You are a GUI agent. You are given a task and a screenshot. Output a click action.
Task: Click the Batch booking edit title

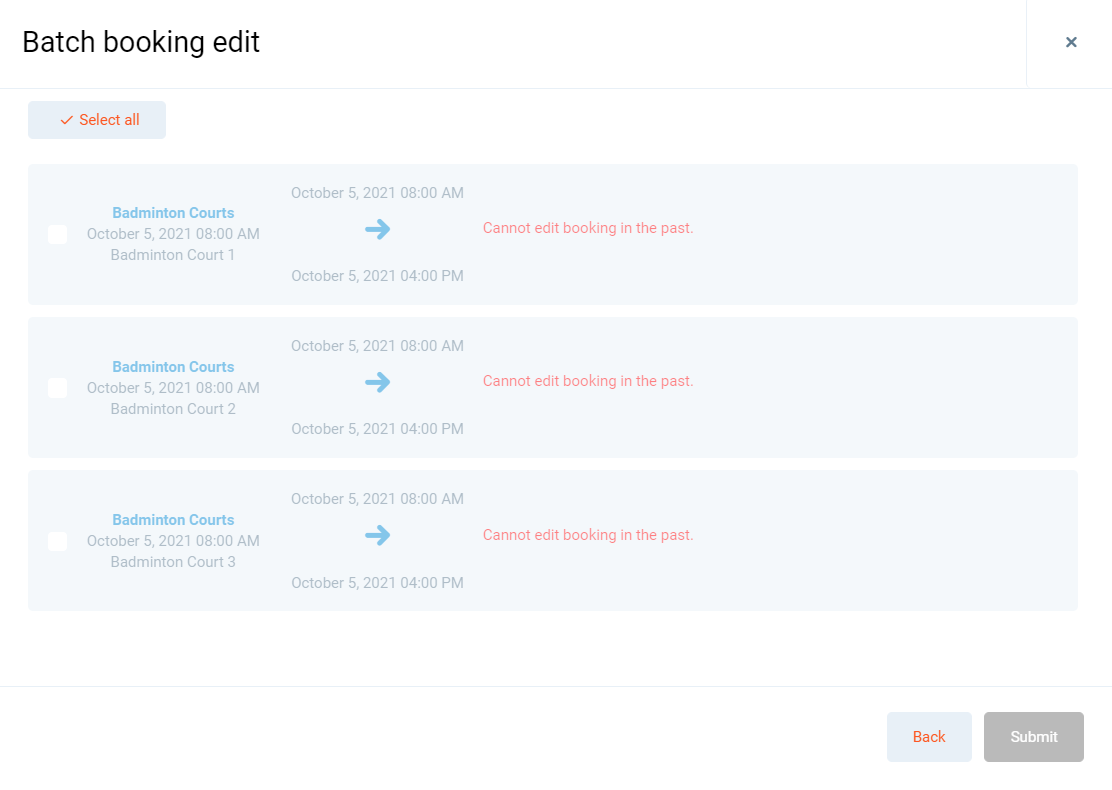pos(141,42)
